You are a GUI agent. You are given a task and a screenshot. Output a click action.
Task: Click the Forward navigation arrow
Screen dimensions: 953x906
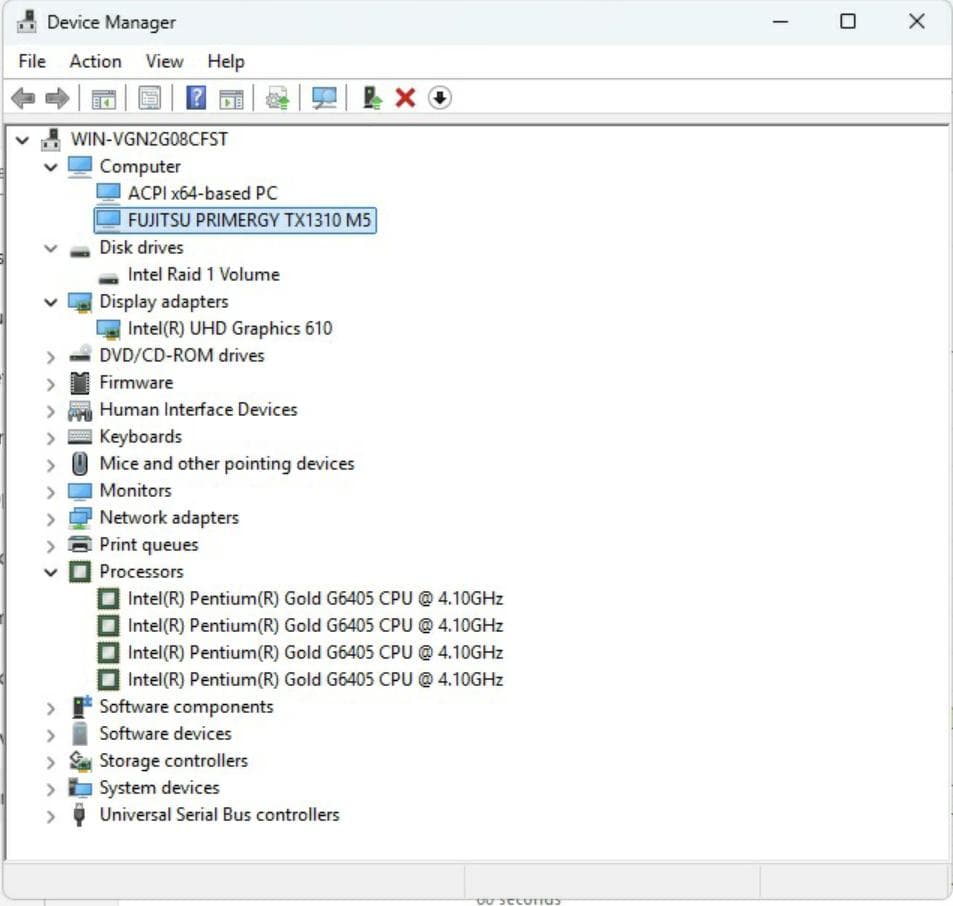coord(57,97)
